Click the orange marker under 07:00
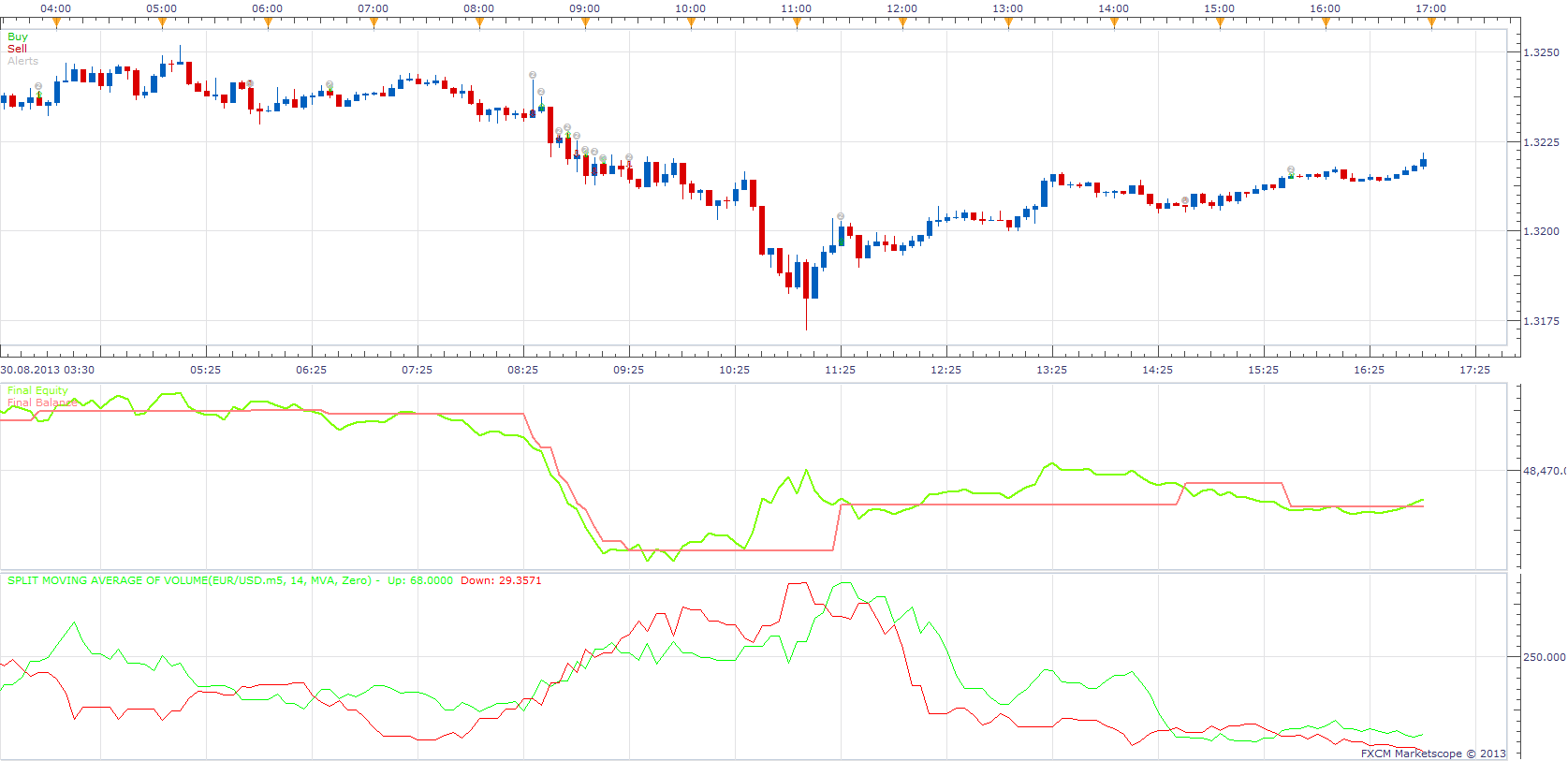The image size is (1568, 761). (374, 23)
